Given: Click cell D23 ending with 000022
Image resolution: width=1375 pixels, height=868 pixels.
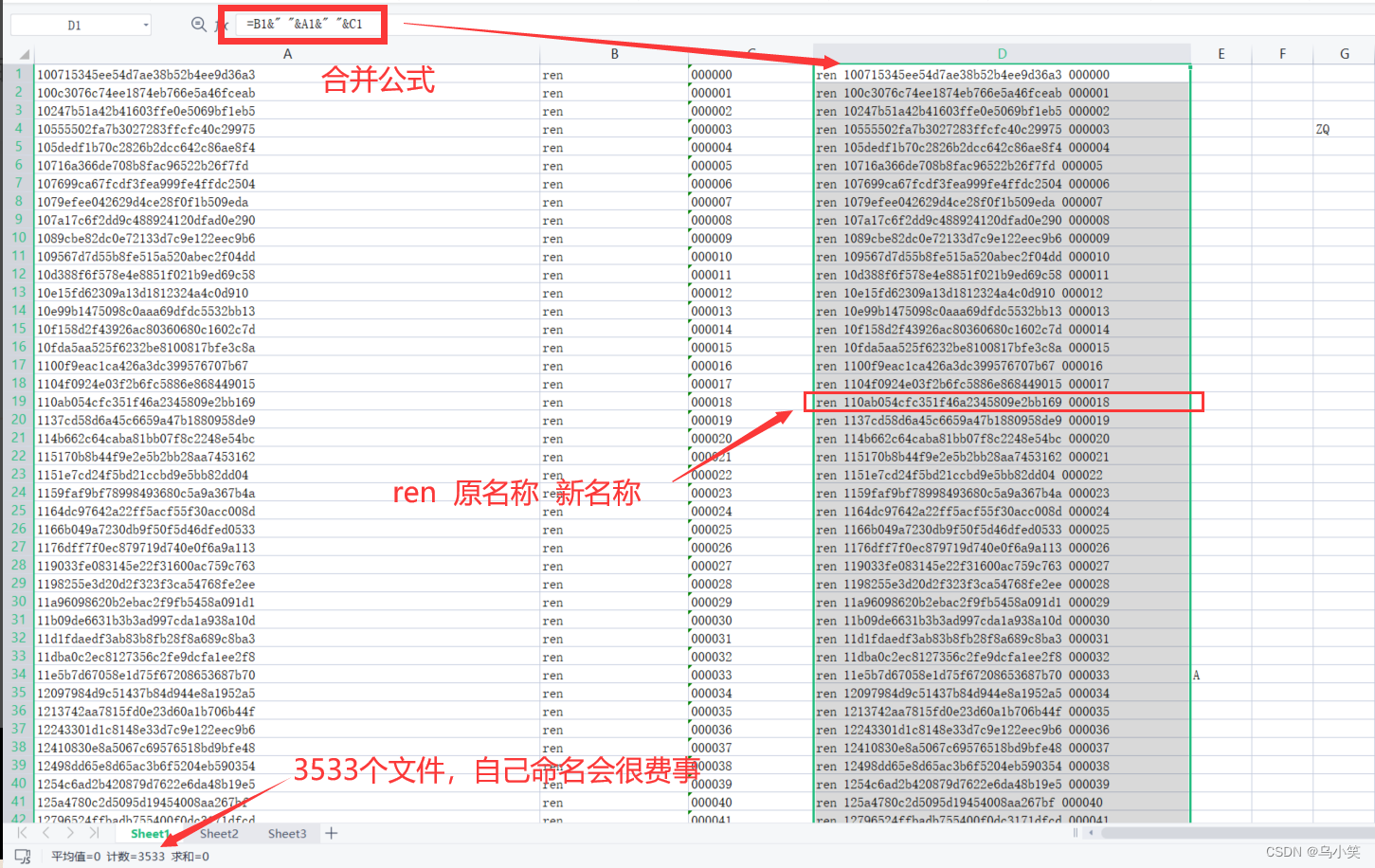Looking at the screenshot, I should point(1002,475).
